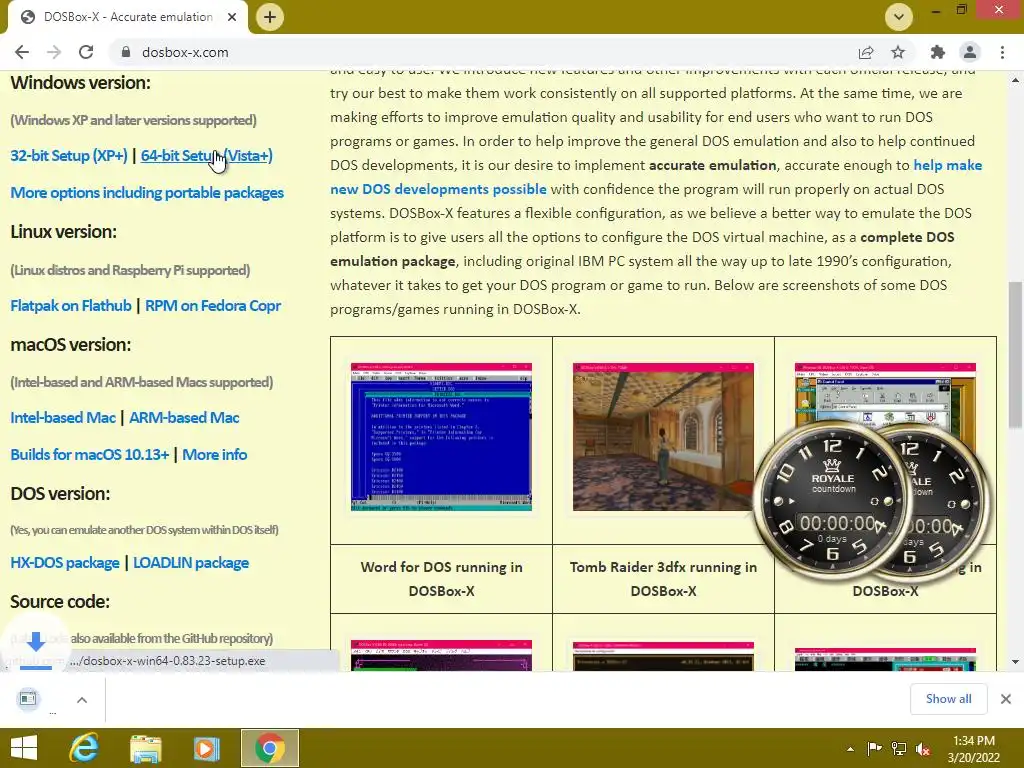This screenshot has height=768, width=1024.
Task: Show all downloads
Action: click(x=948, y=699)
